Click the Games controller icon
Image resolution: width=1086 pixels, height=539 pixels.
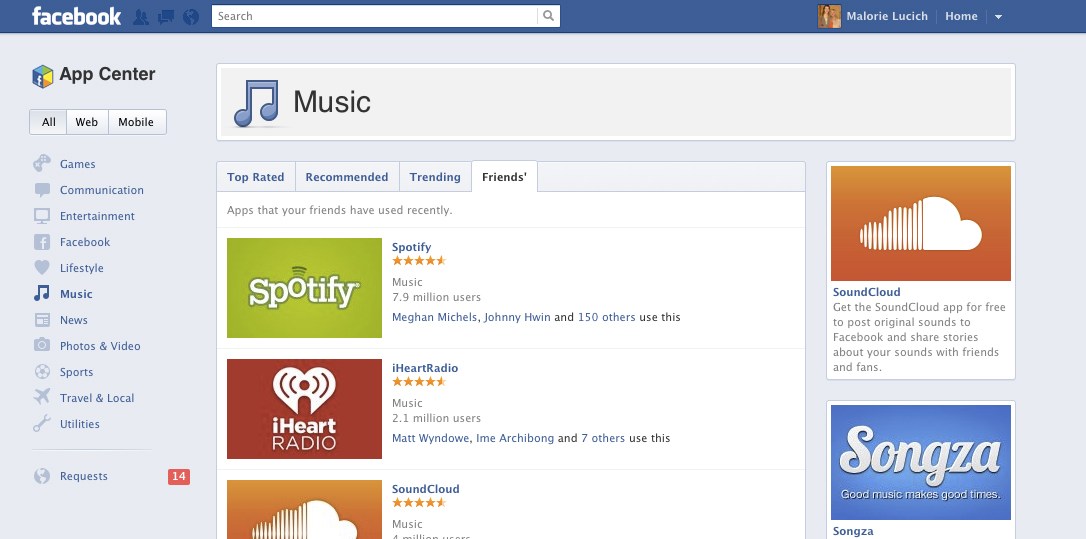(x=42, y=164)
